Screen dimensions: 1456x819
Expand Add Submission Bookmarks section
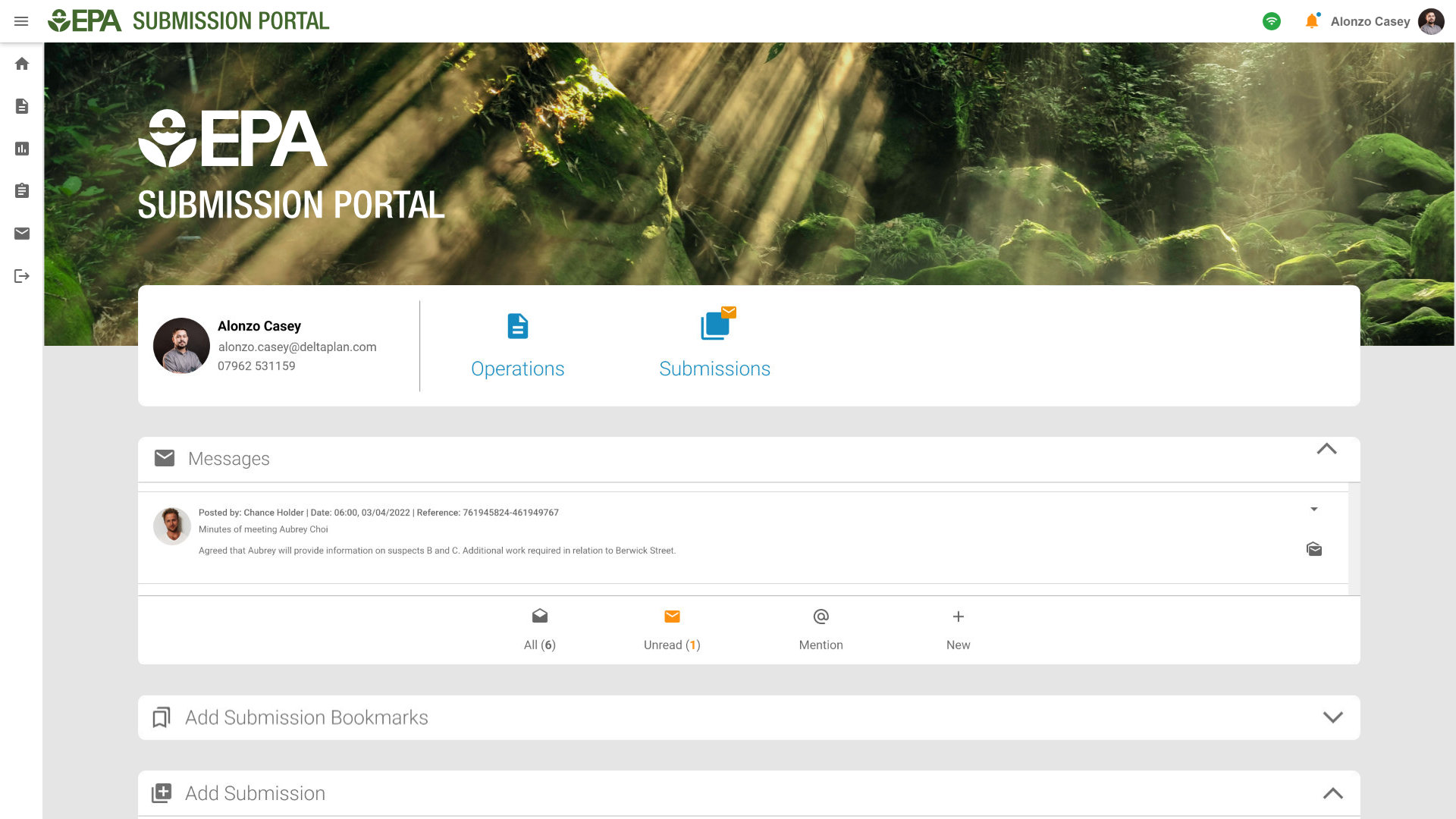(1332, 717)
